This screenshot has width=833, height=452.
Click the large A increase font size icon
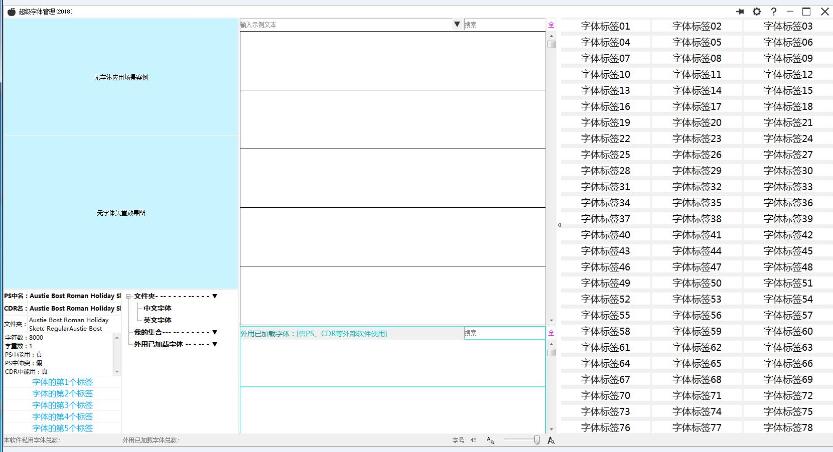551,440
